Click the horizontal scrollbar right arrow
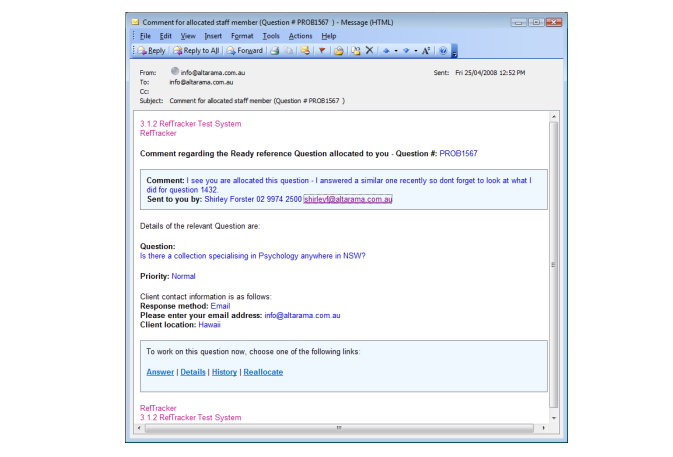This screenshot has width=673, height=457. [x=543, y=428]
